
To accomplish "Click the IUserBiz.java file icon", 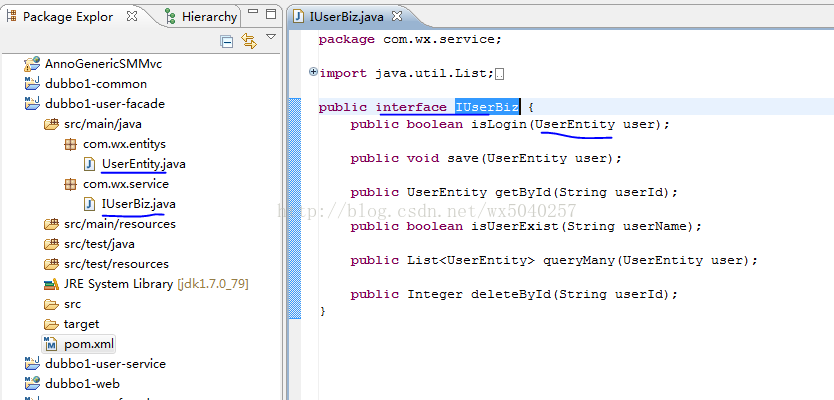I will 89,204.
